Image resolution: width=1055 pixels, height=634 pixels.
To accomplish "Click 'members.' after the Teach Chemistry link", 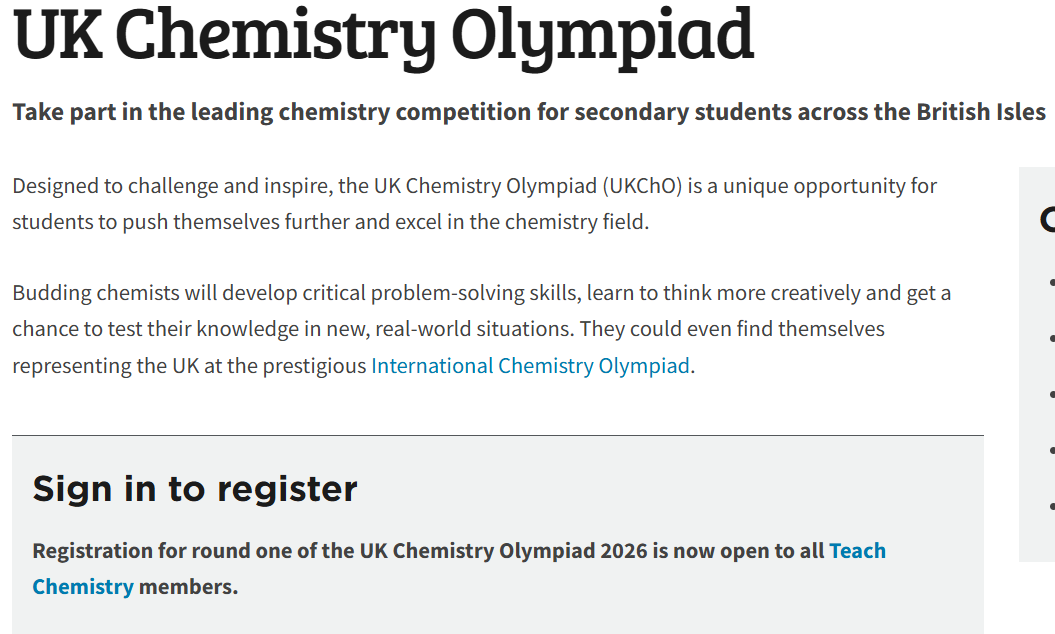I will tap(188, 587).
